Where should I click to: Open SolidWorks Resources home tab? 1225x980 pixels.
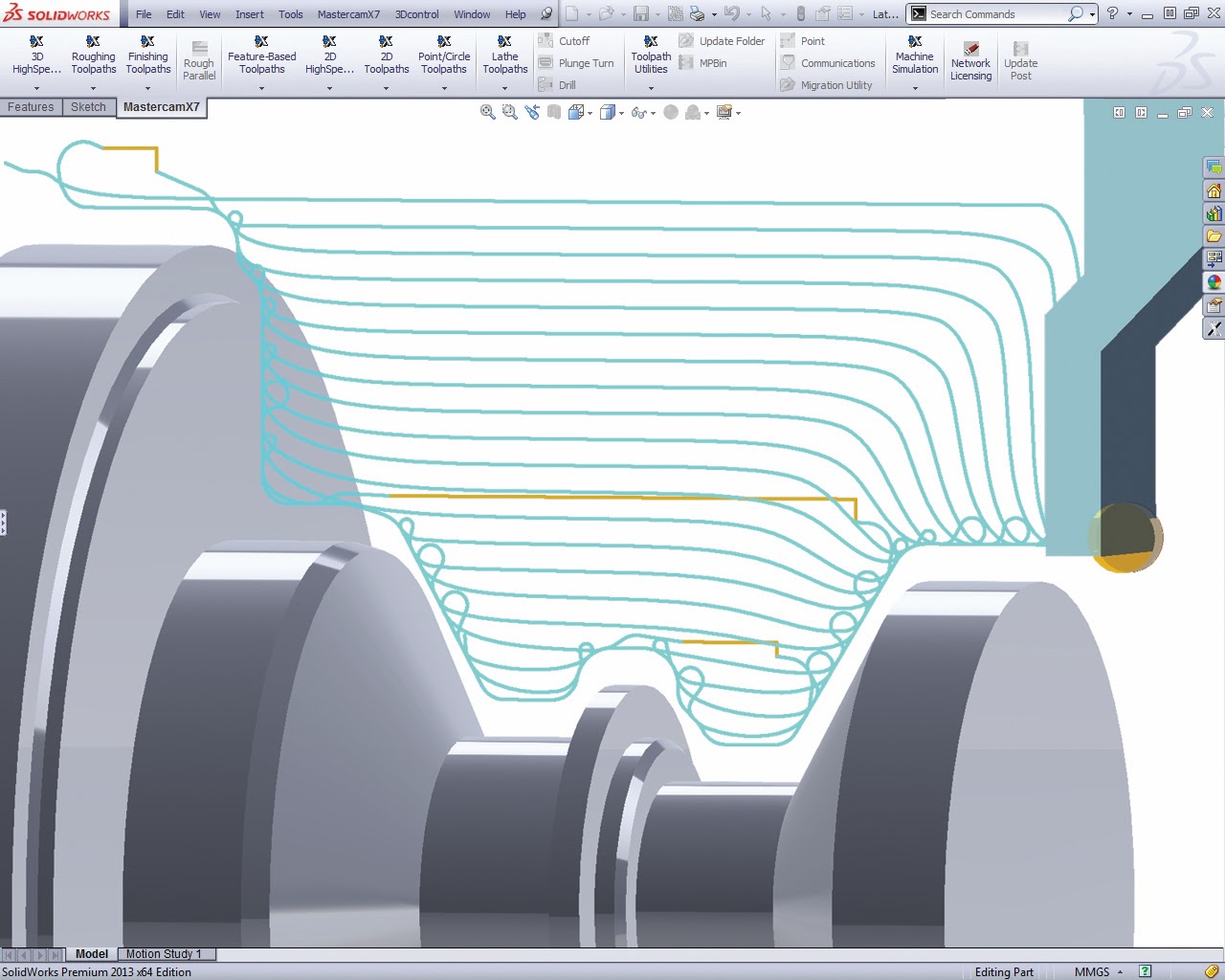(1214, 190)
